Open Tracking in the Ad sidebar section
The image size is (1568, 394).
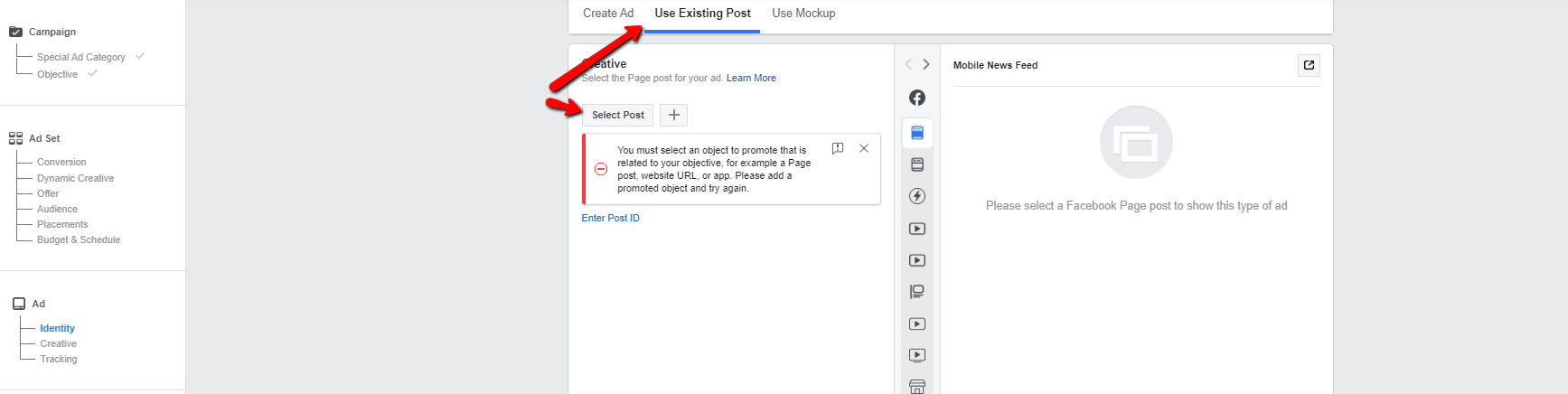59,359
